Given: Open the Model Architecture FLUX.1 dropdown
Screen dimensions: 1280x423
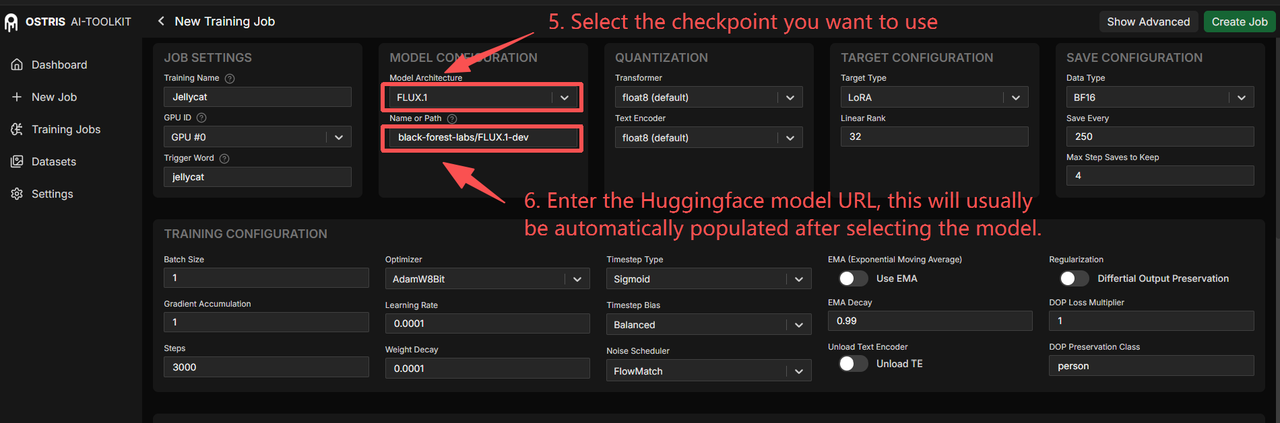Looking at the screenshot, I should 481,97.
